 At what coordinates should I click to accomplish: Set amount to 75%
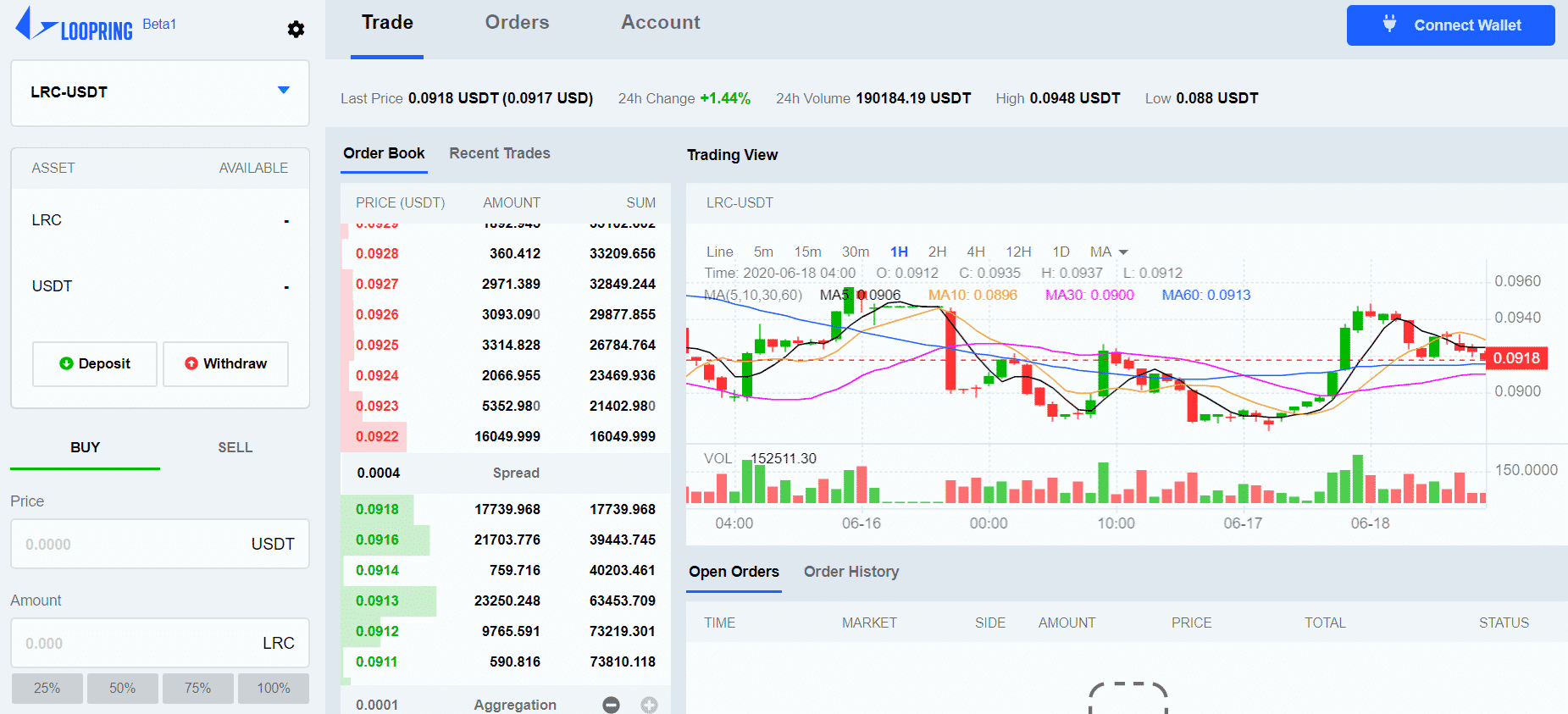198,689
